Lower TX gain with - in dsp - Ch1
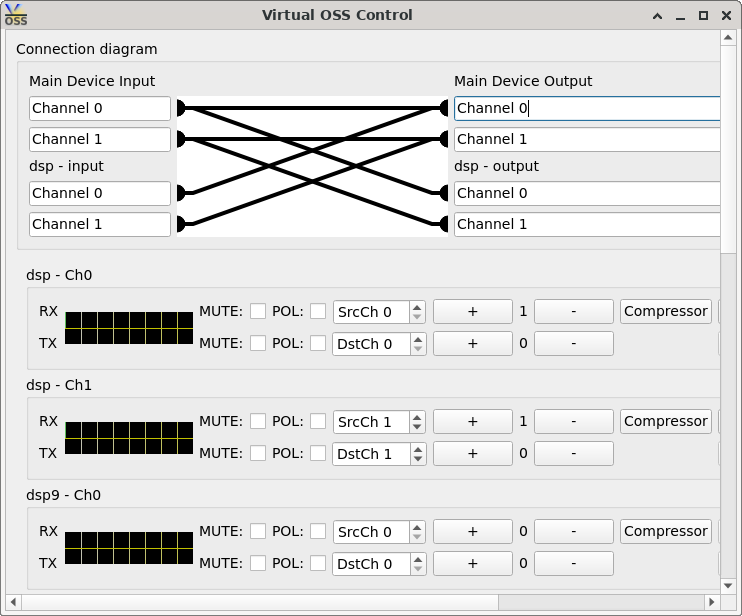The height and width of the screenshot is (616, 742). [x=574, y=453]
